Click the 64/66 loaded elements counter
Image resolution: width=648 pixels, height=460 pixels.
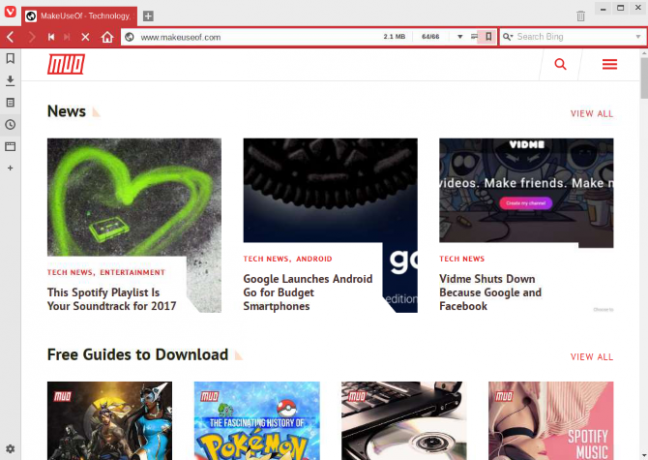click(430, 37)
